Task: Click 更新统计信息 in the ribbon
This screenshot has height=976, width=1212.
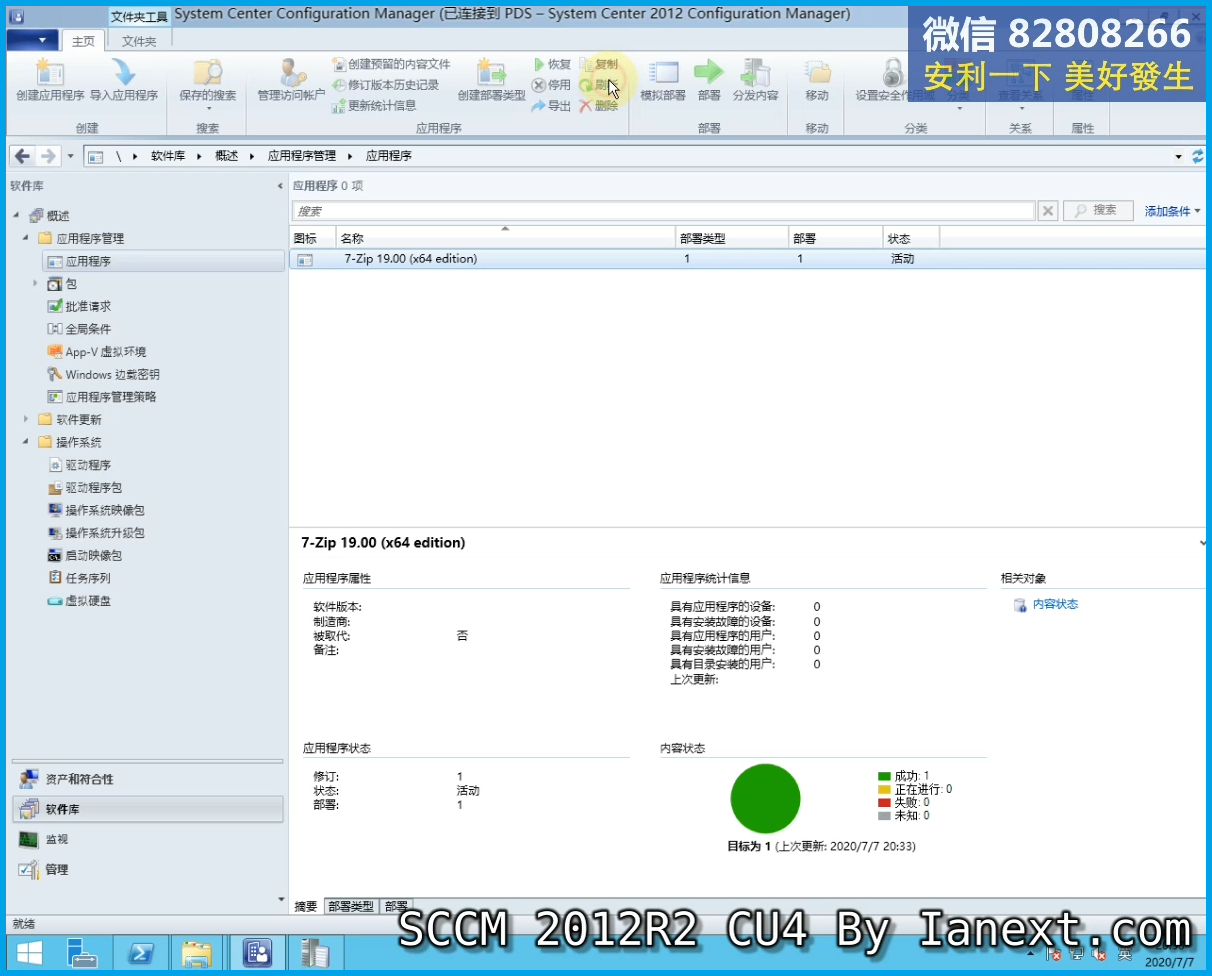Action: pyautogui.click(x=374, y=105)
